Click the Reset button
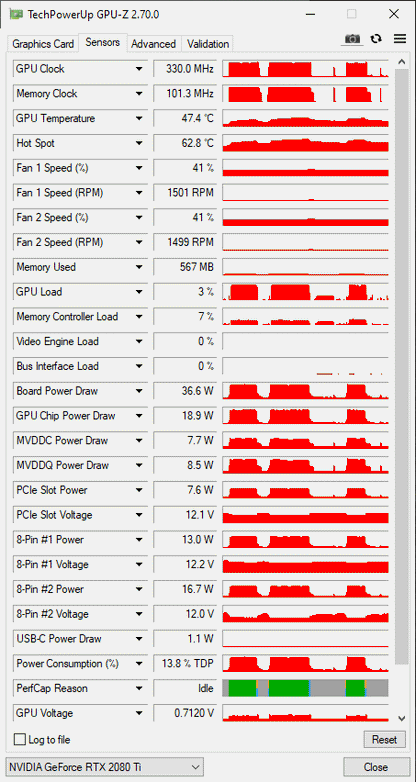 coord(384,739)
